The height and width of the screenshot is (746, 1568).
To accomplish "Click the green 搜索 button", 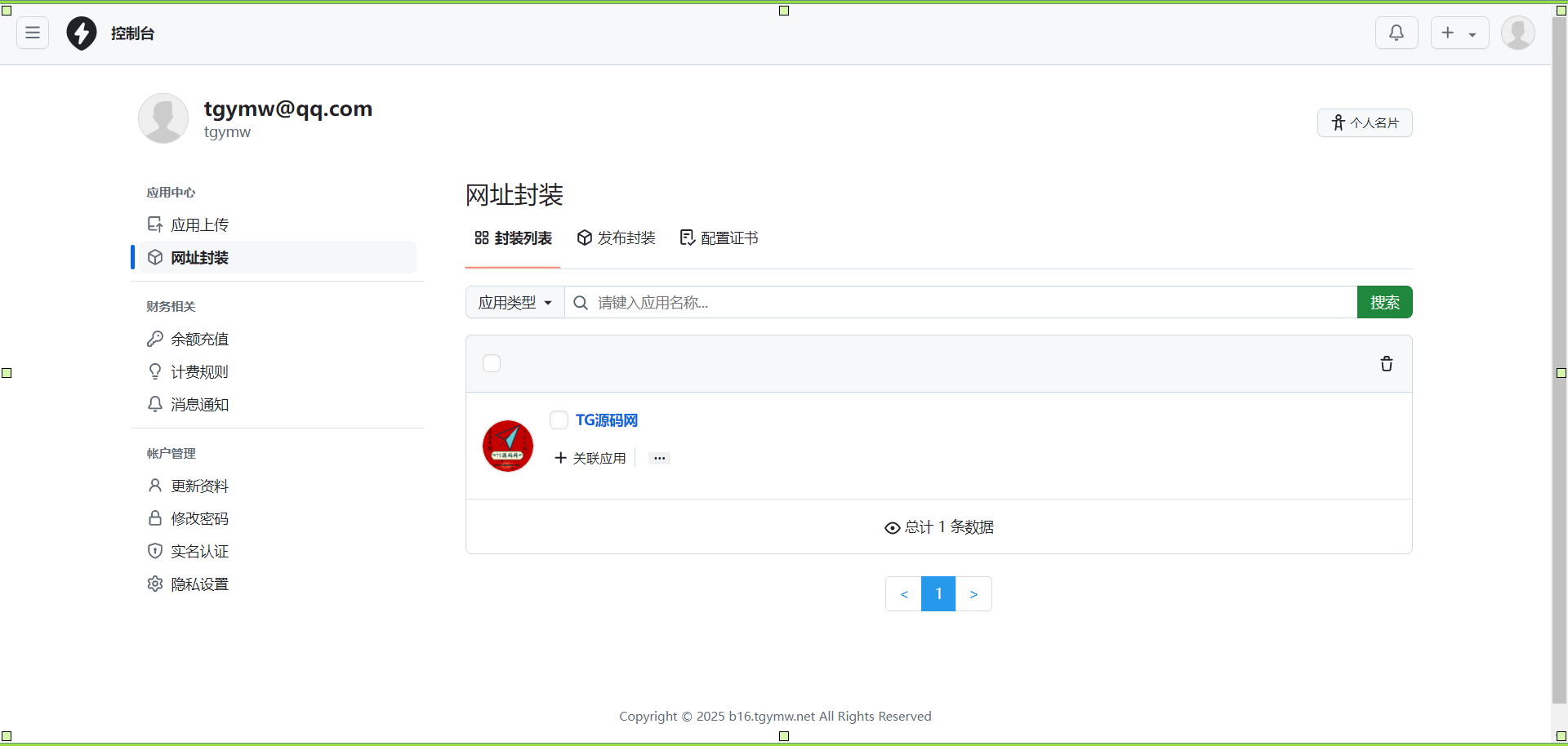I will pos(1384,303).
